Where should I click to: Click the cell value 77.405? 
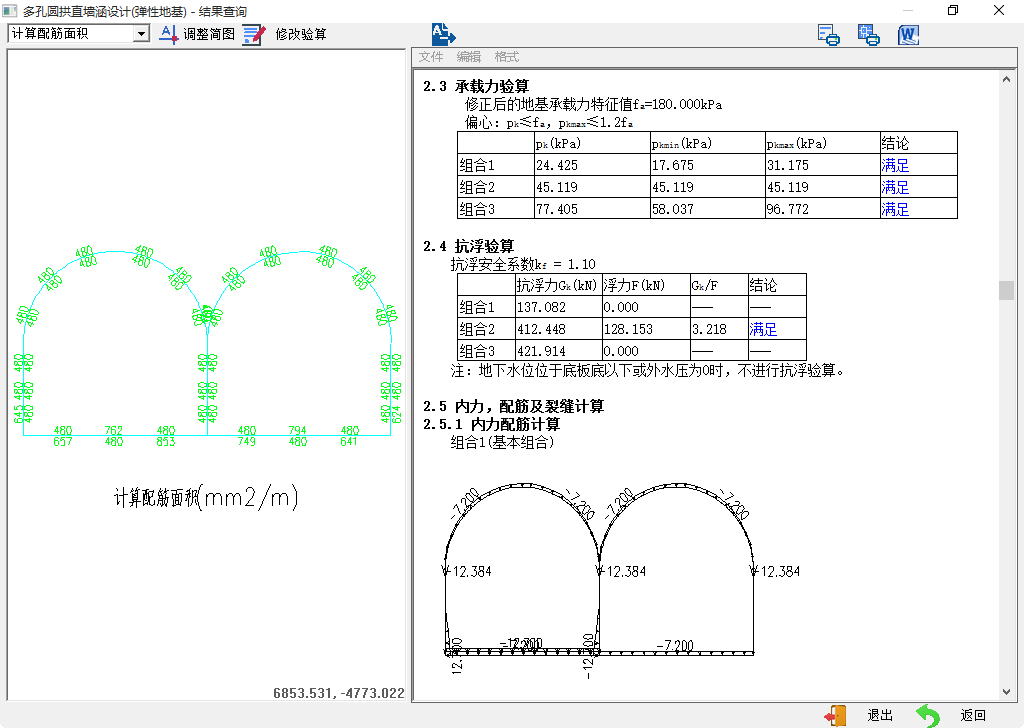[x=557, y=209]
